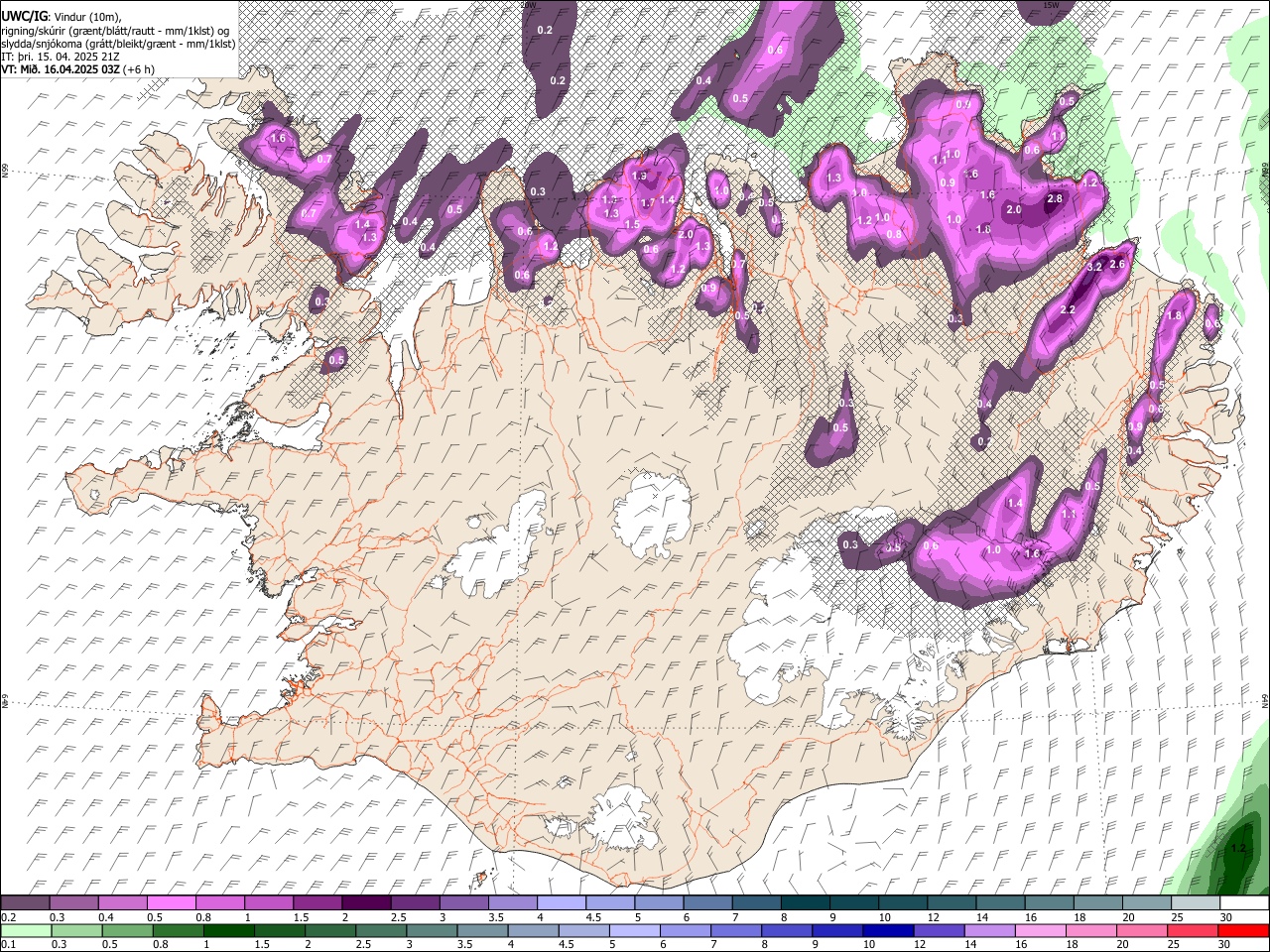Select the bright pink snow swatch between 0.5 and 0.8
The width and height of the screenshot is (1270, 952).
[x=171, y=903]
